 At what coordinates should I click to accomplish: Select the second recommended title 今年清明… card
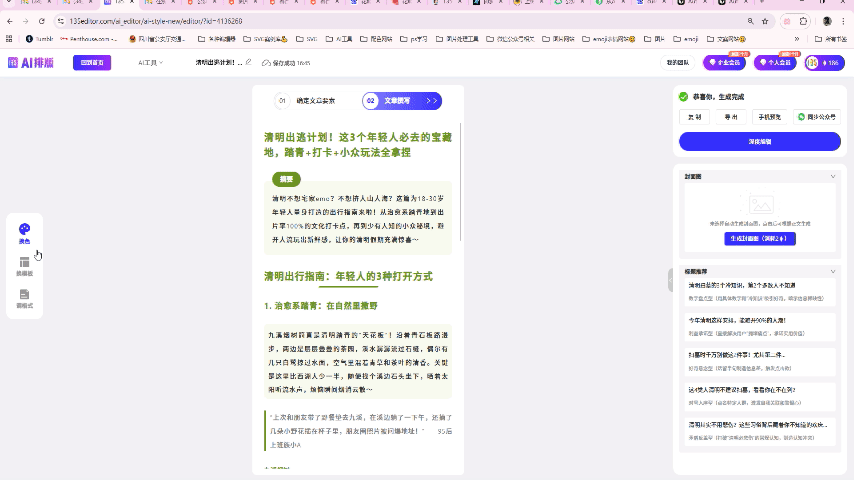(760, 326)
